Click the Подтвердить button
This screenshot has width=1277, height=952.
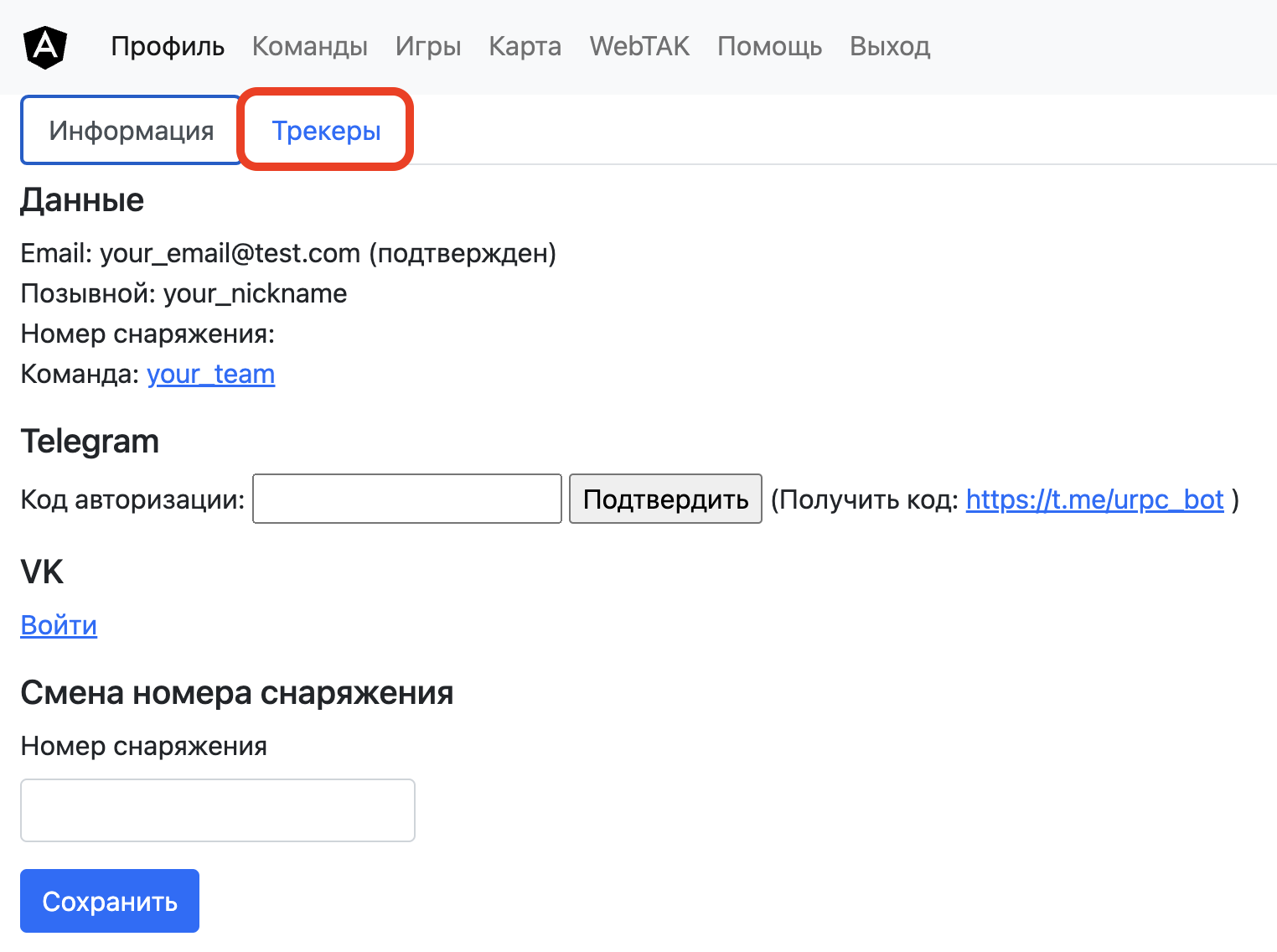coord(665,499)
